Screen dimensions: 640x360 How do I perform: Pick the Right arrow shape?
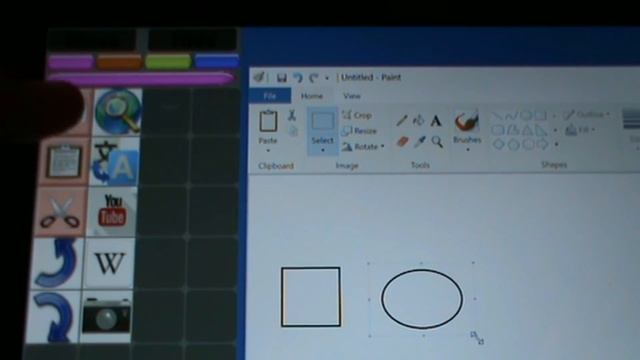point(542,144)
